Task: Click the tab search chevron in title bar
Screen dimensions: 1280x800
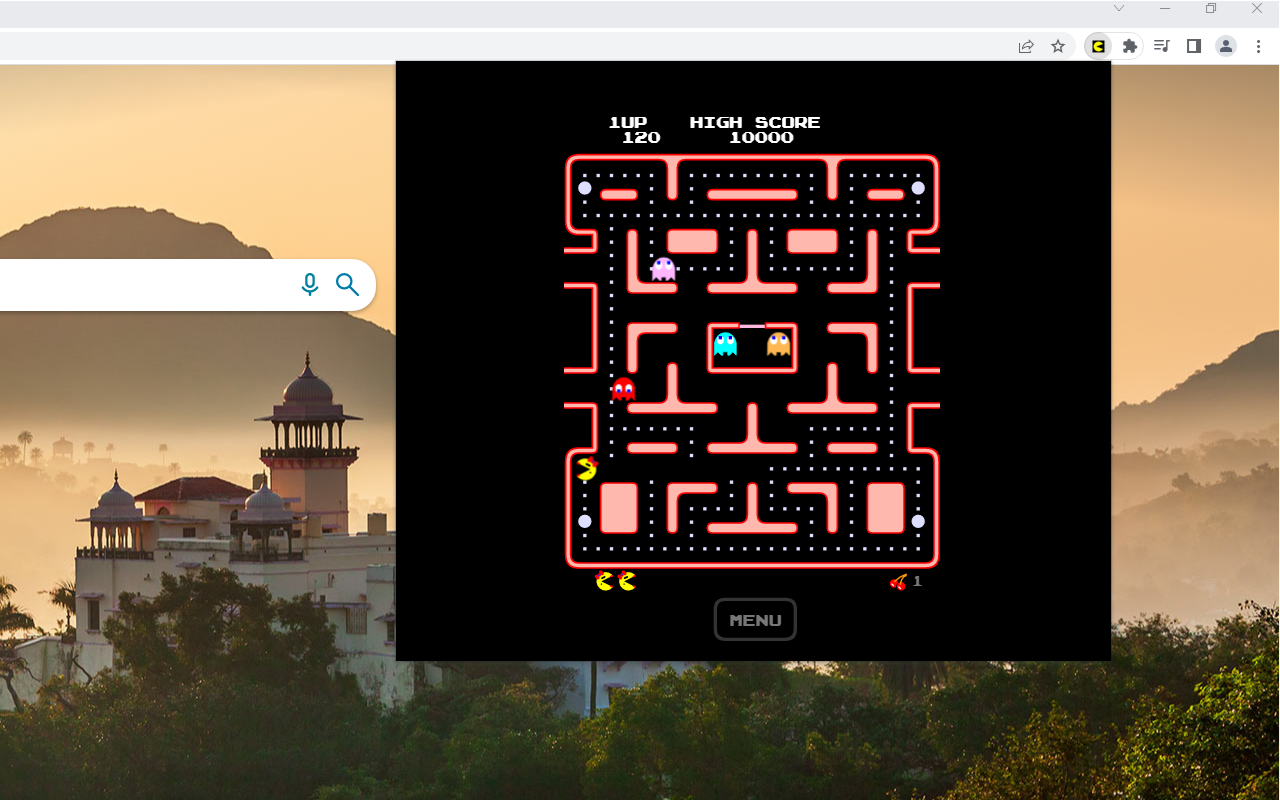Action: click(x=1119, y=8)
